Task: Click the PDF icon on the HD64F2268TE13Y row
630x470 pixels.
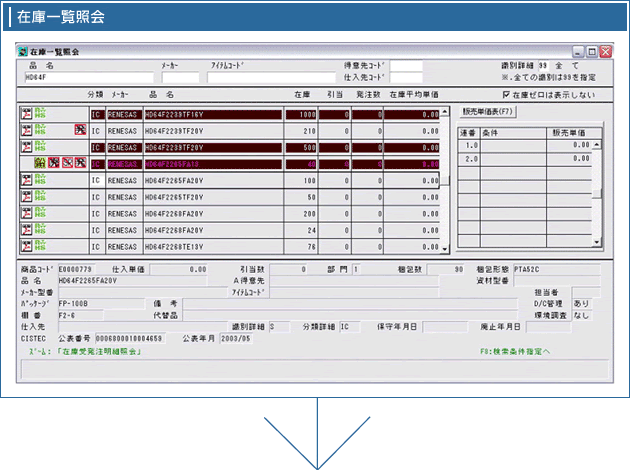Action: pyautogui.click(x=26, y=246)
